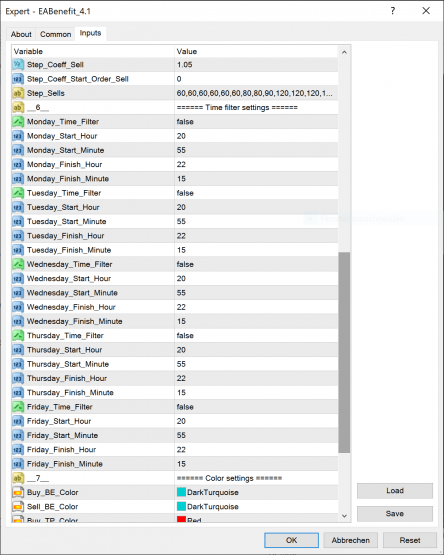
Task: Click the Tuesday_Start_Hour integer icon
Action: pos(18,207)
